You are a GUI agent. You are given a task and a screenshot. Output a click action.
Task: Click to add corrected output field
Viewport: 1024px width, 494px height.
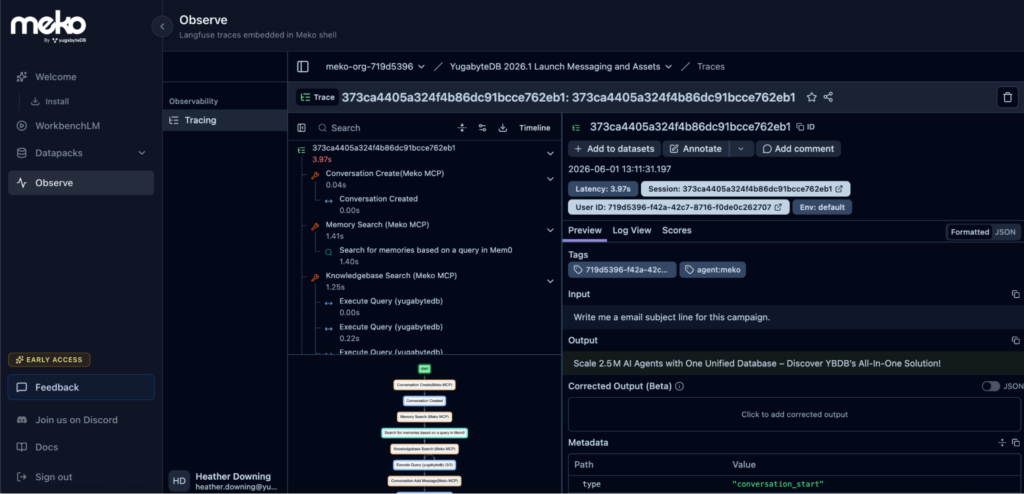[794, 414]
